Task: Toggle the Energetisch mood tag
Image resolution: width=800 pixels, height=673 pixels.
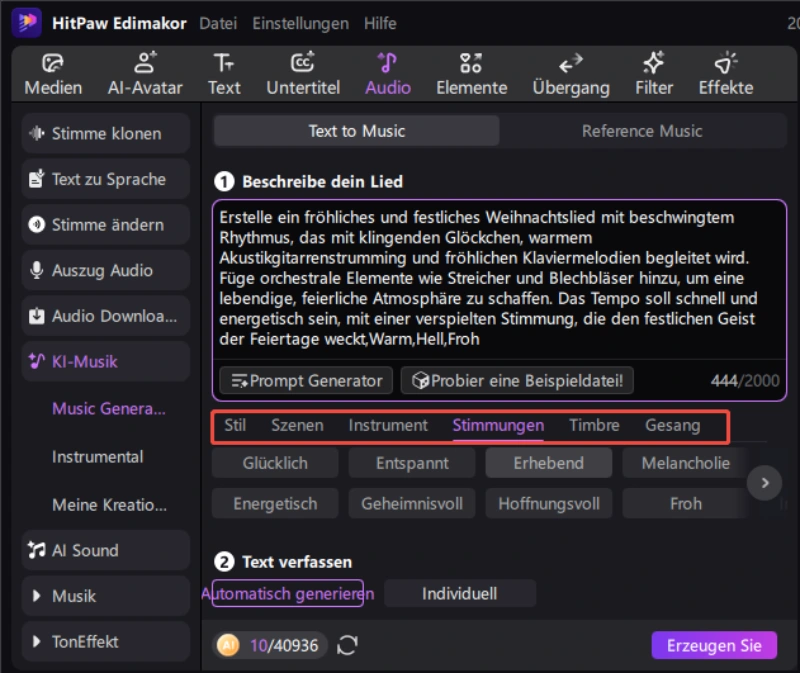Action: click(x=275, y=504)
